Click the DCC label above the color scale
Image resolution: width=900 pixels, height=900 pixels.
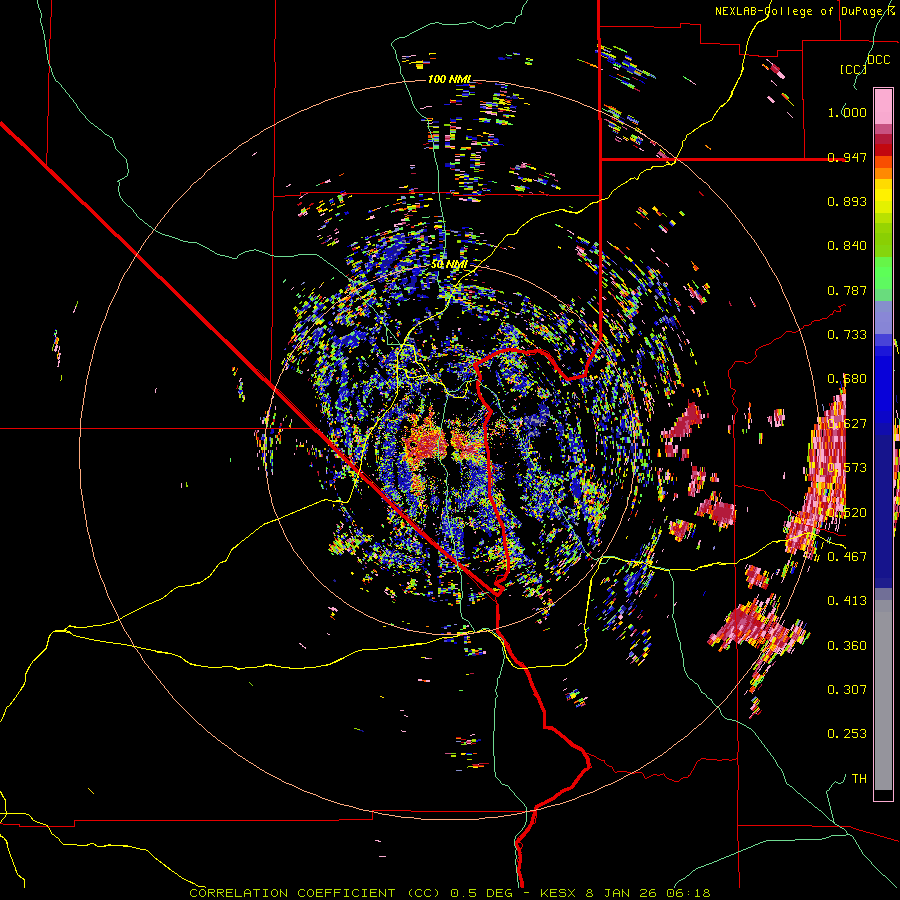click(878, 60)
